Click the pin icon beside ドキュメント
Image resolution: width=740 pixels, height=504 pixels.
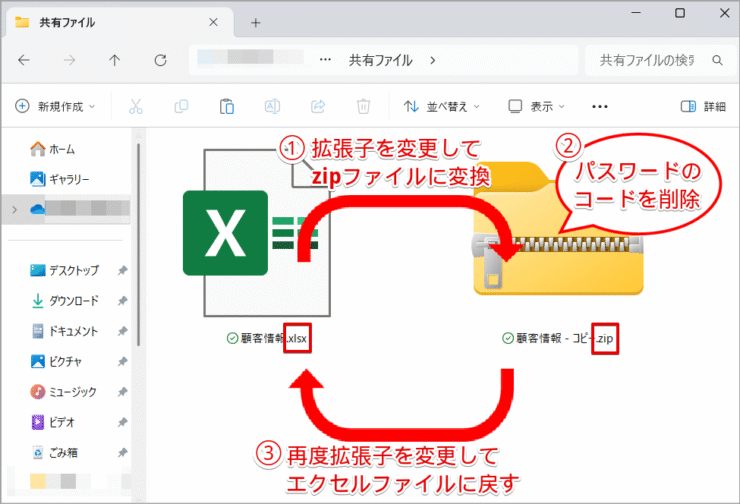coord(122,331)
